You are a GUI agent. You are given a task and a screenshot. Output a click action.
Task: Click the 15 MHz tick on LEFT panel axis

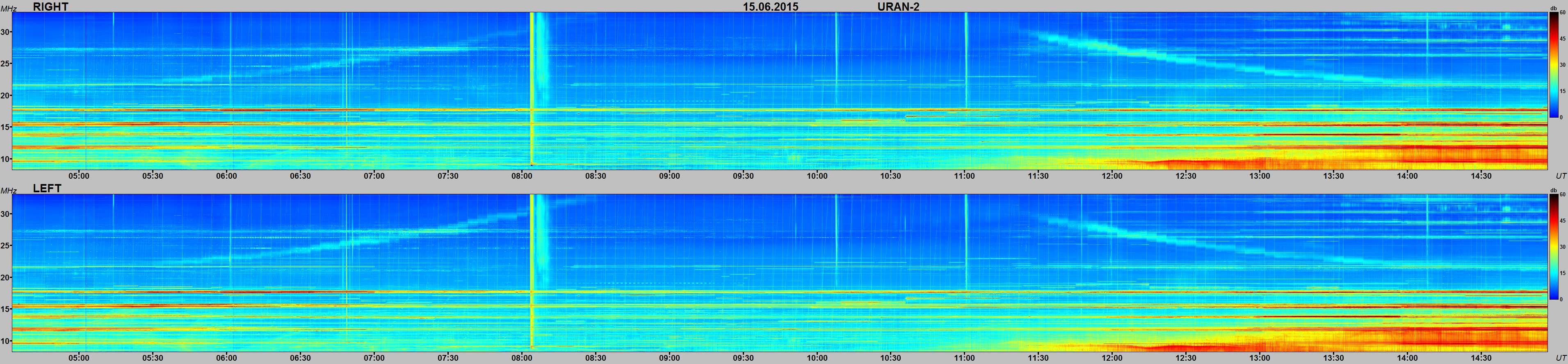pos(5,309)
